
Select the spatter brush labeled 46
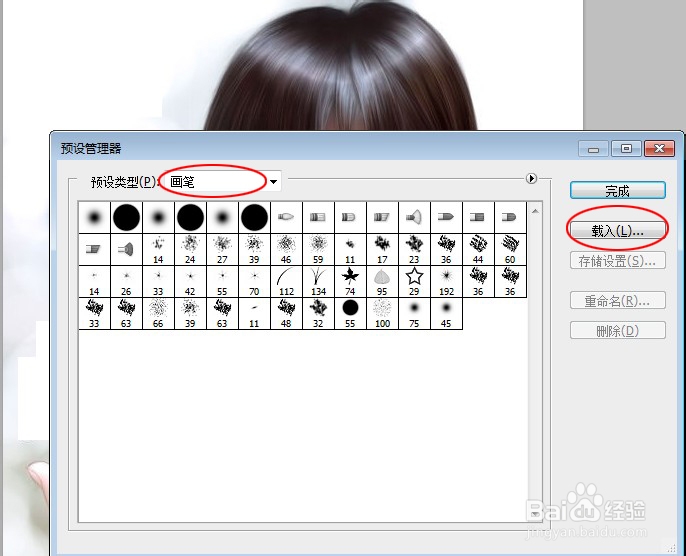click(x=286, y=249)
